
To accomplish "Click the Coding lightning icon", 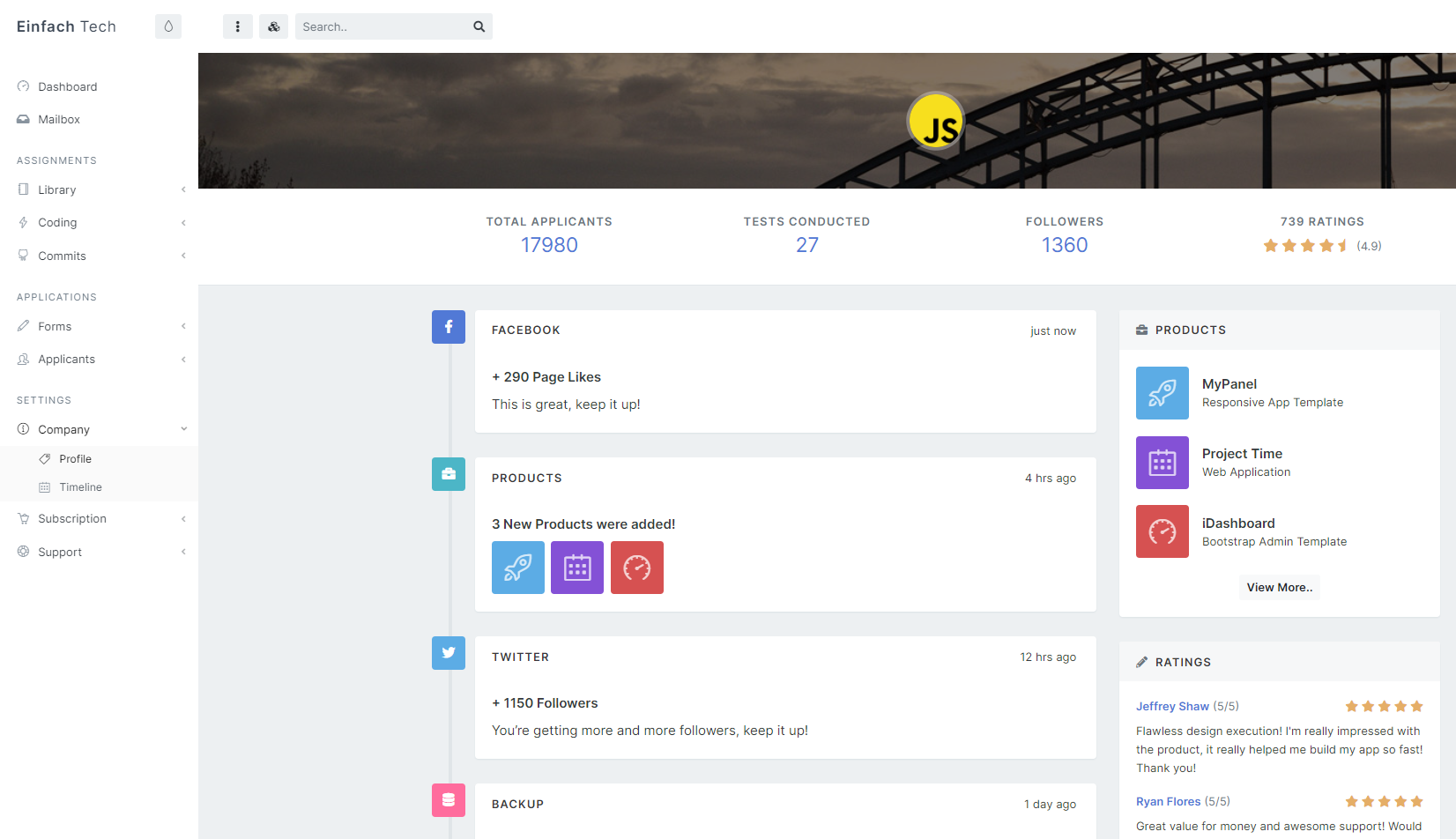I will [24, 223].
